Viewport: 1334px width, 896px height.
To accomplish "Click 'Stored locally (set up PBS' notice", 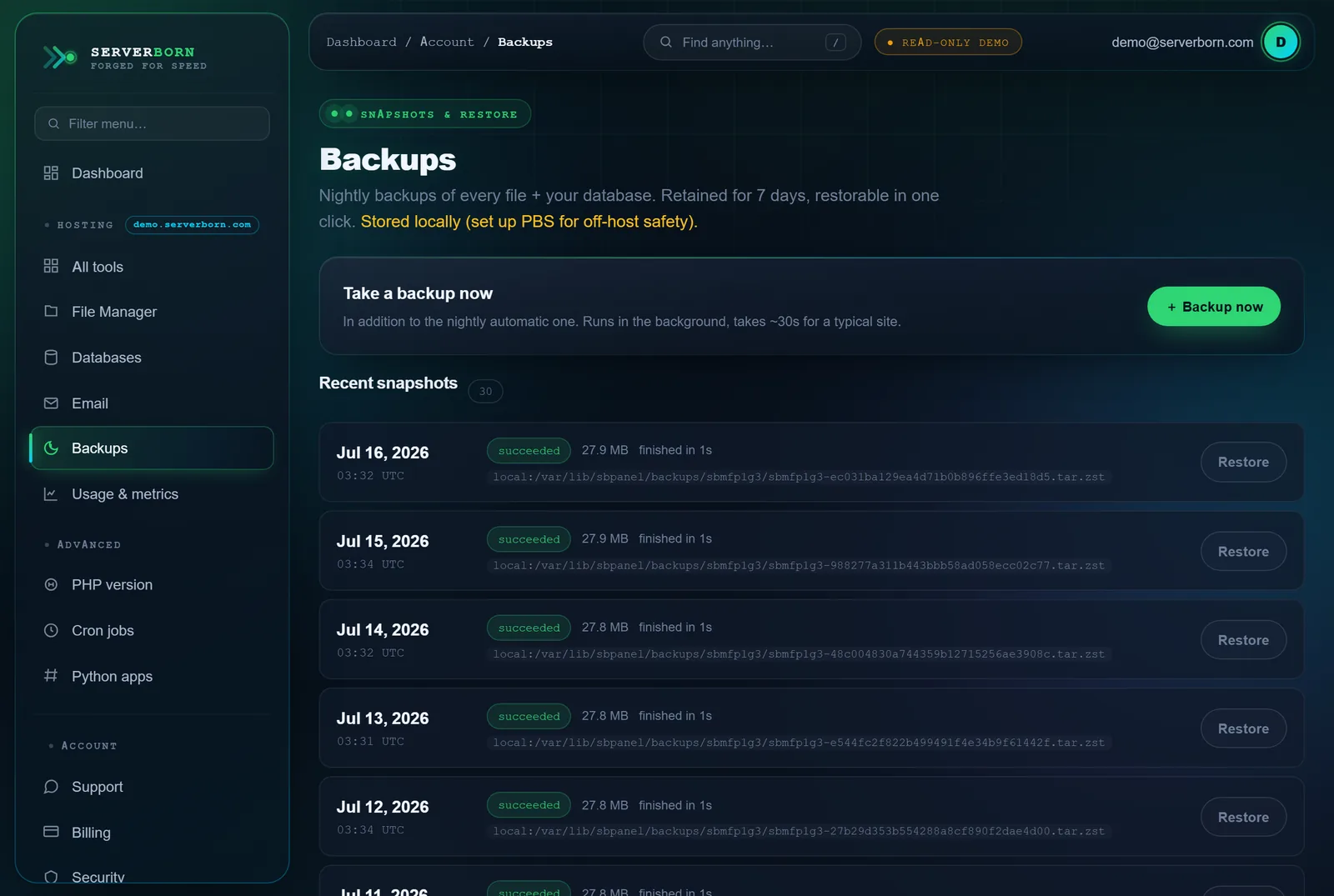I will [529, 222].
